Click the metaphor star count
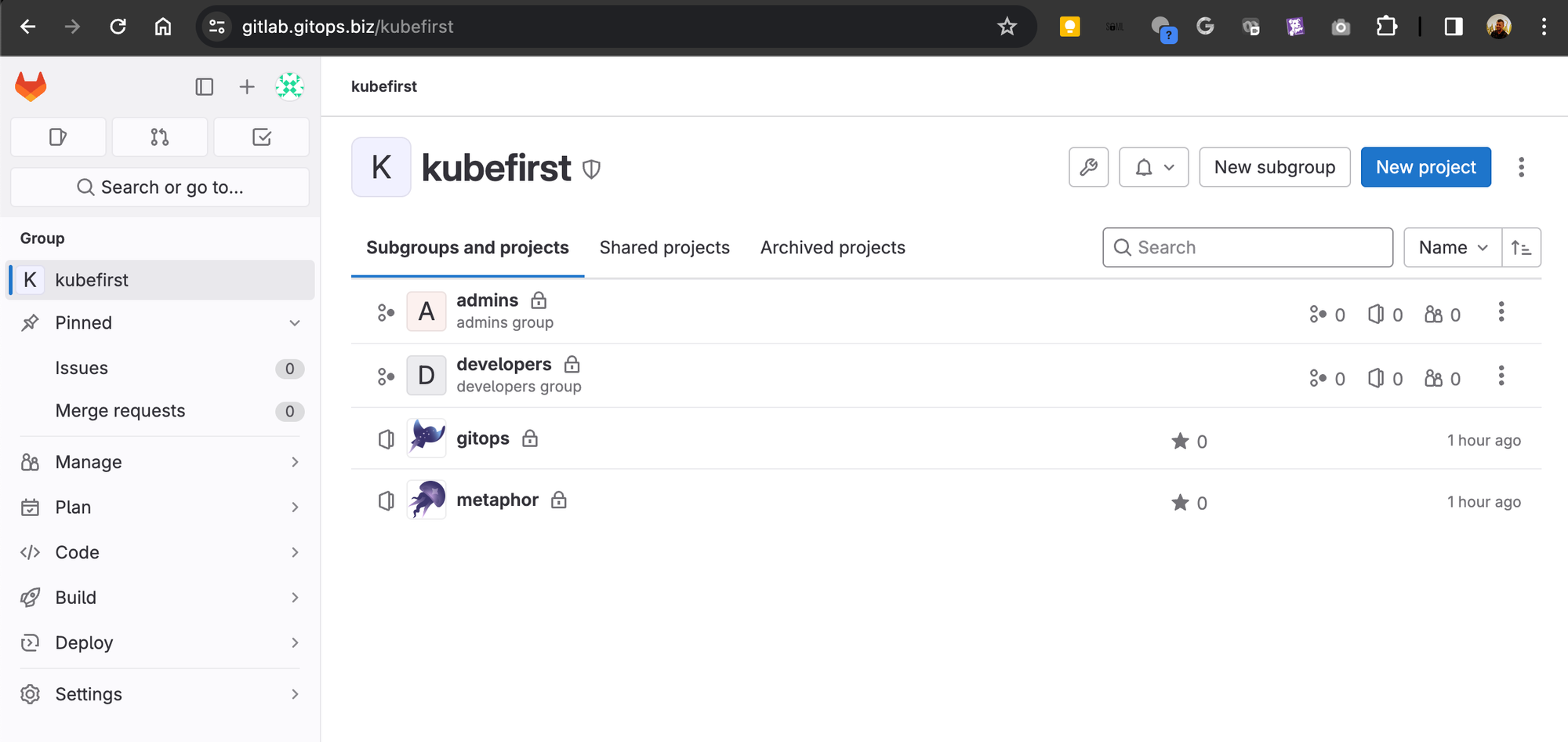This screenshot has width=1568, height=742. [x=1189, y=503]
